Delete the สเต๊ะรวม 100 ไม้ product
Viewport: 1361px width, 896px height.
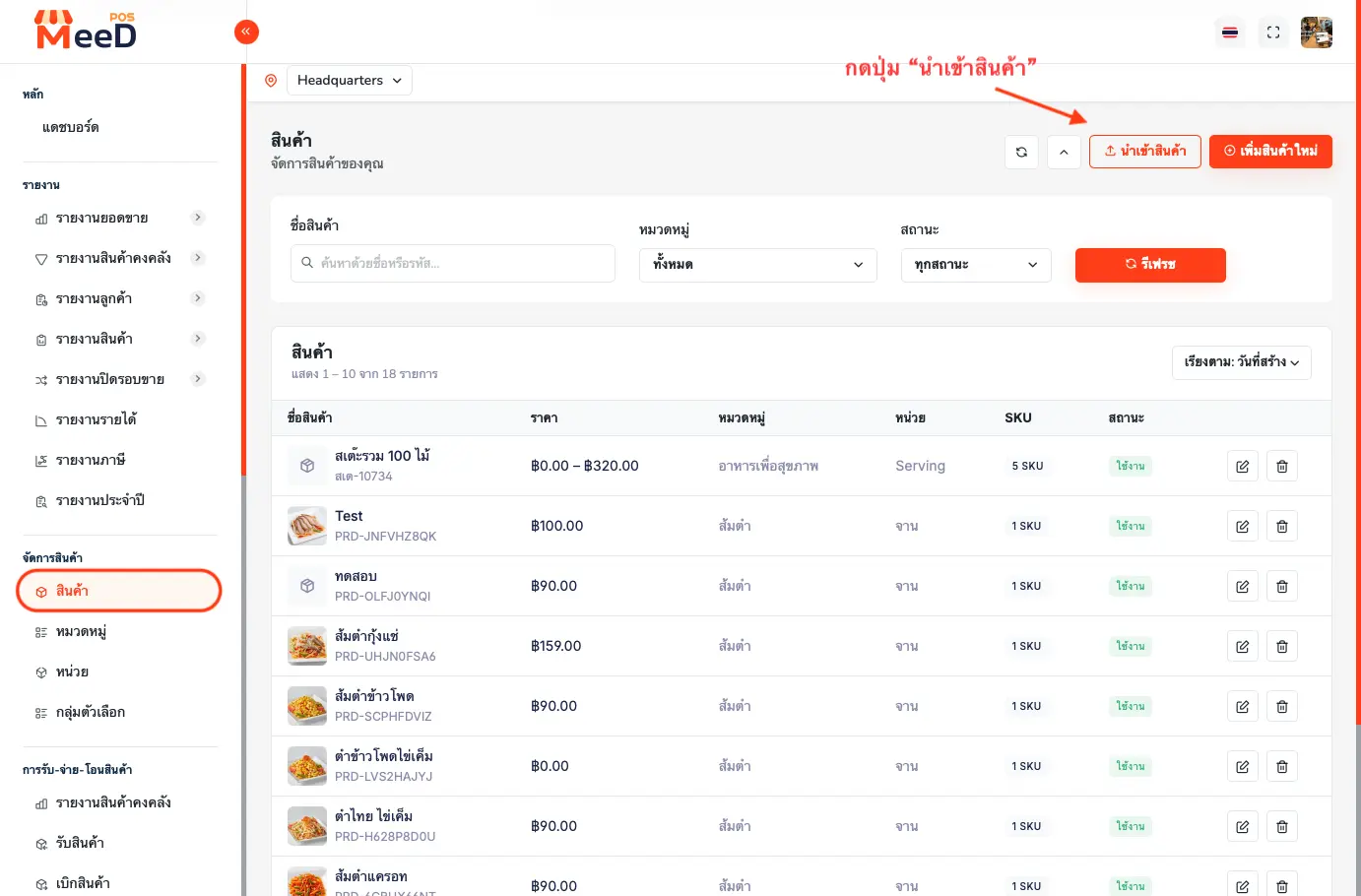pos(1282,467)
